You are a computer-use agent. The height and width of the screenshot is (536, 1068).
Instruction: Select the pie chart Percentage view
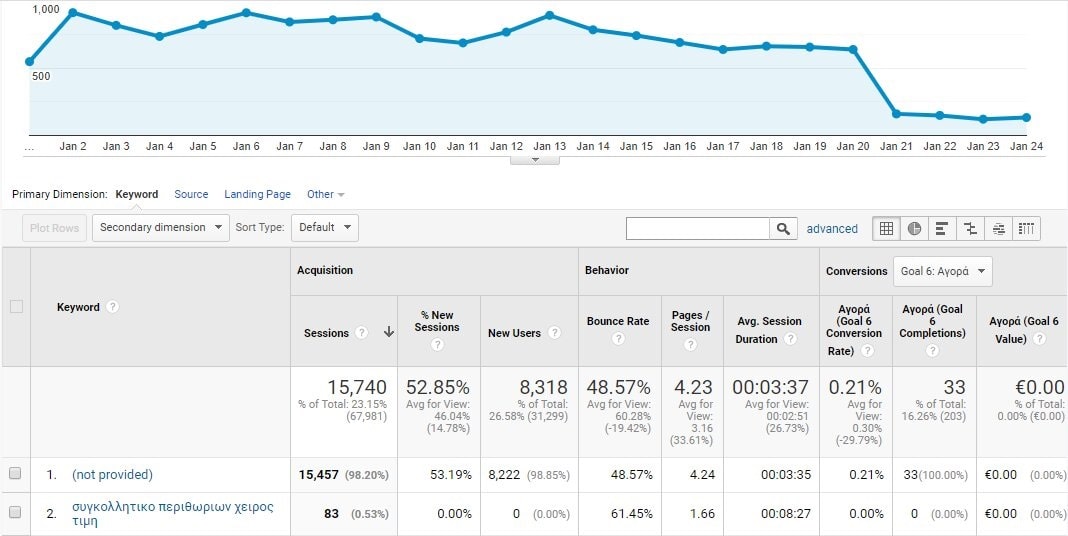point(914,228)
